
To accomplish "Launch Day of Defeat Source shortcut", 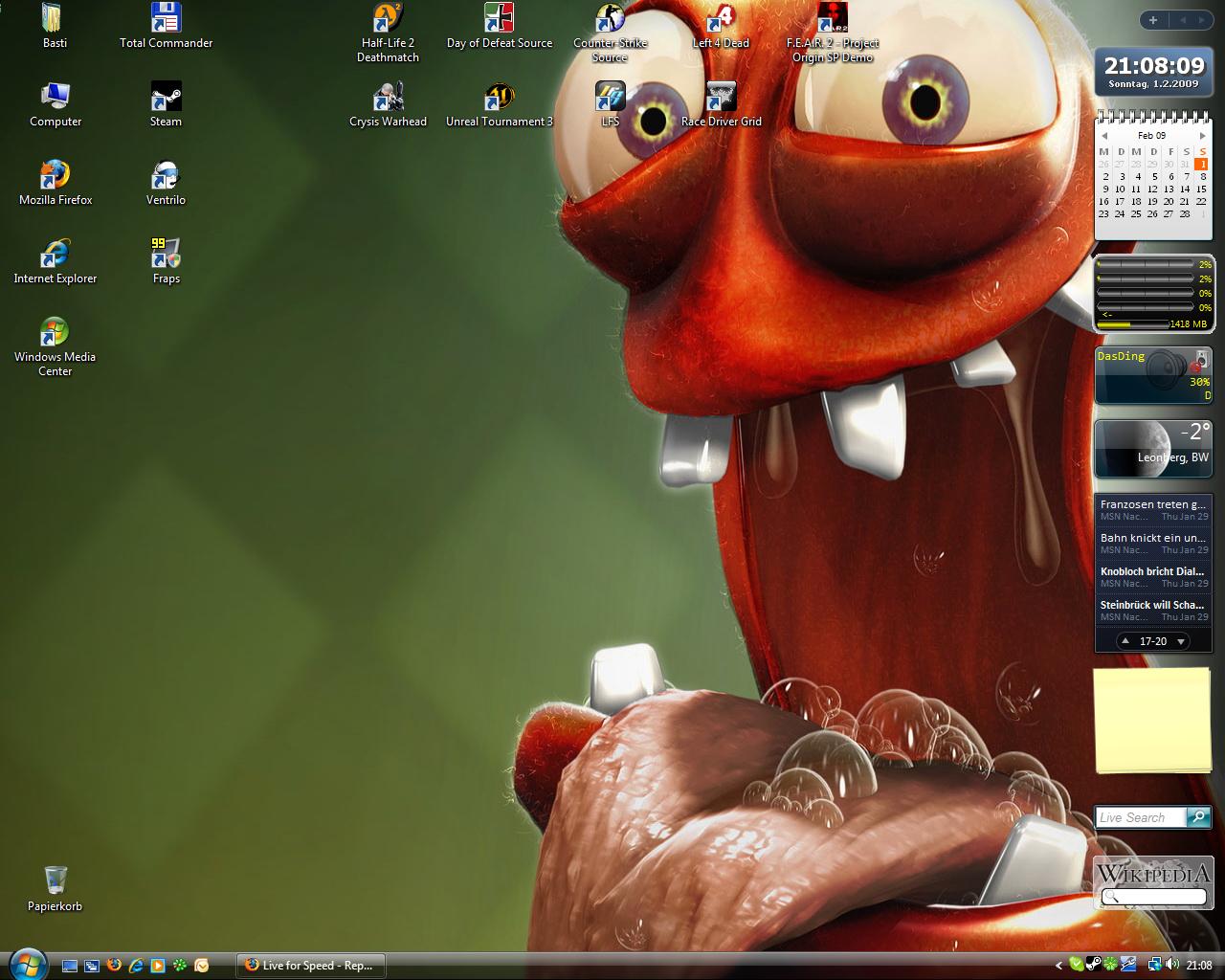I will click(x=499, y=26).
